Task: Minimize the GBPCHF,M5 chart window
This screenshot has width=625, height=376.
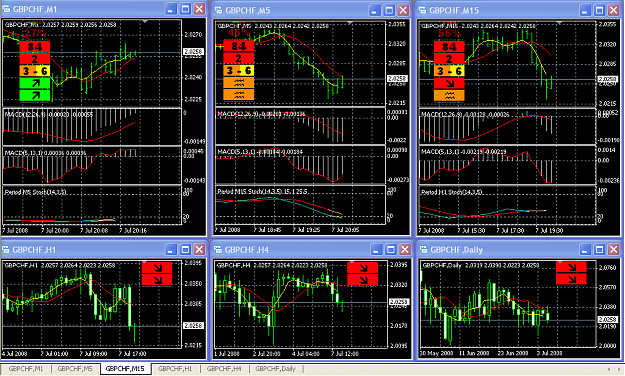Action: [x=374, y=10]
